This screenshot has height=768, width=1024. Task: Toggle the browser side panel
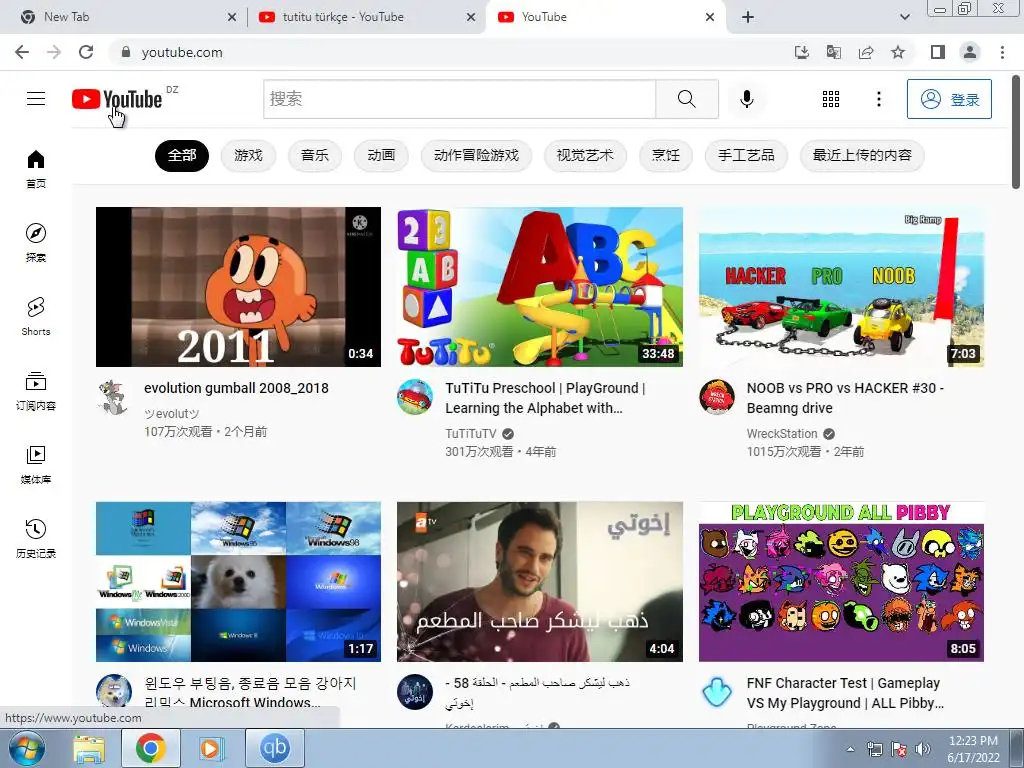938,52
